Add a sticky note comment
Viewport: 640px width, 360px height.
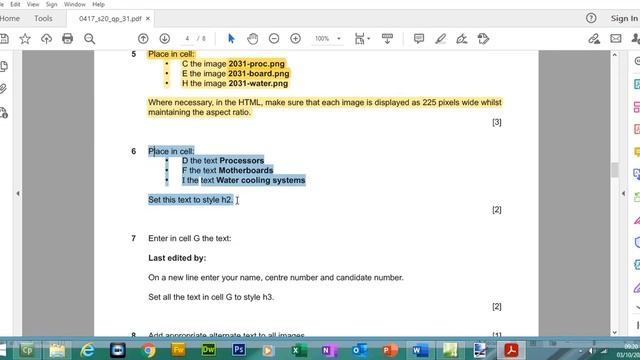(419, 39)
